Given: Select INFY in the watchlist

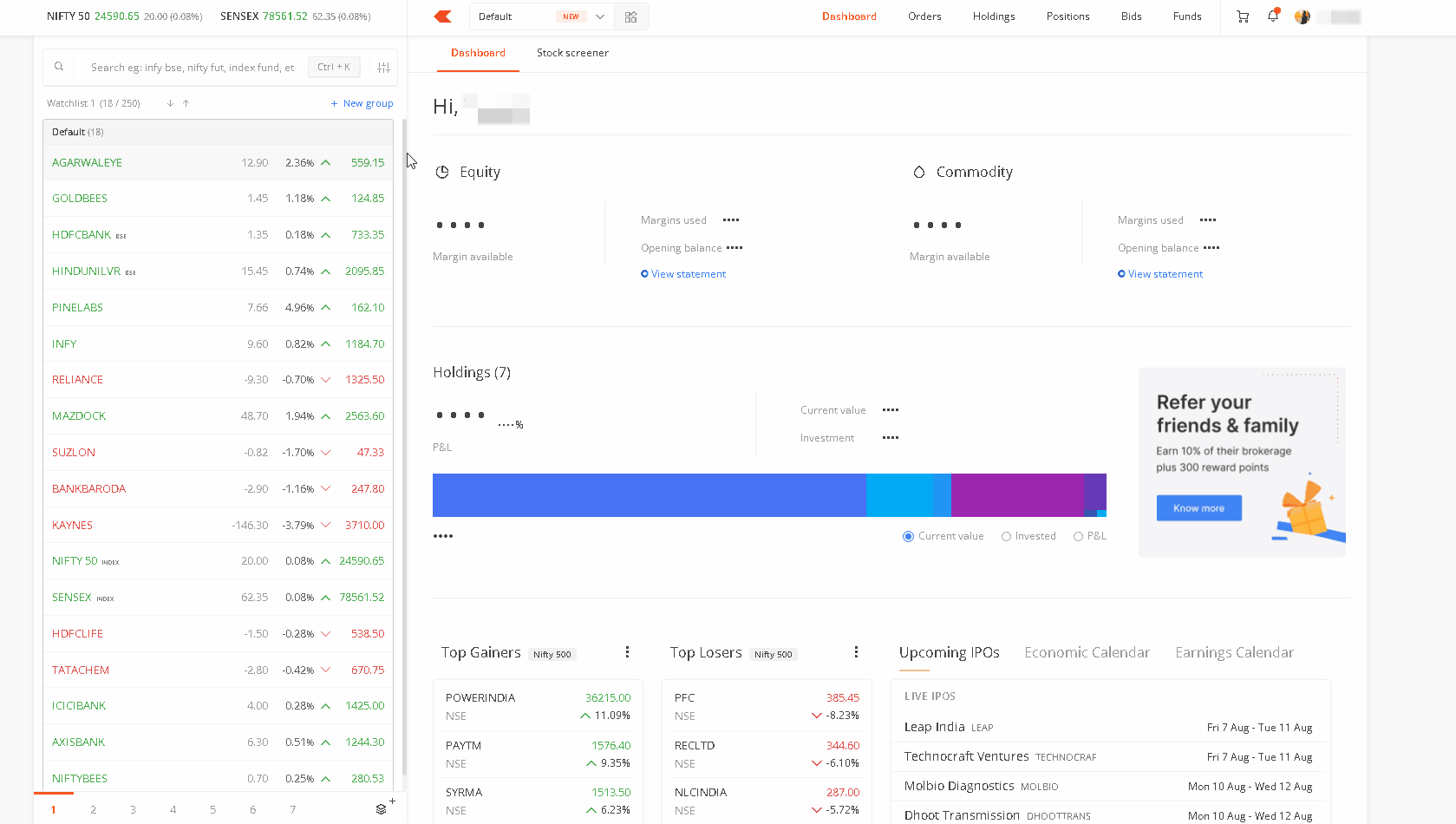Looking at the screenshot, I should 219,343.
